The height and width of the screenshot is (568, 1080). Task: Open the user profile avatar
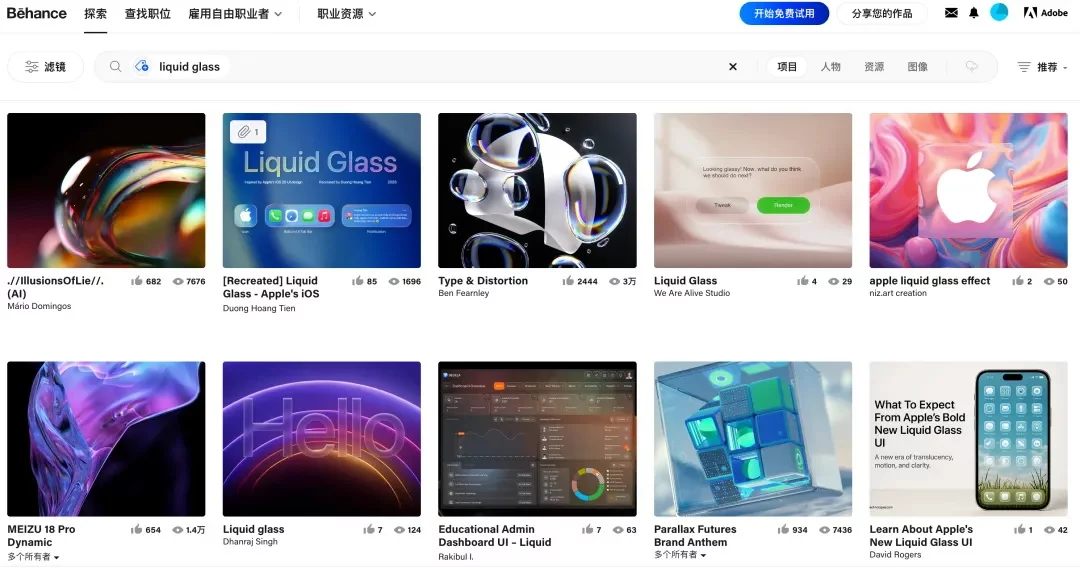999,12
